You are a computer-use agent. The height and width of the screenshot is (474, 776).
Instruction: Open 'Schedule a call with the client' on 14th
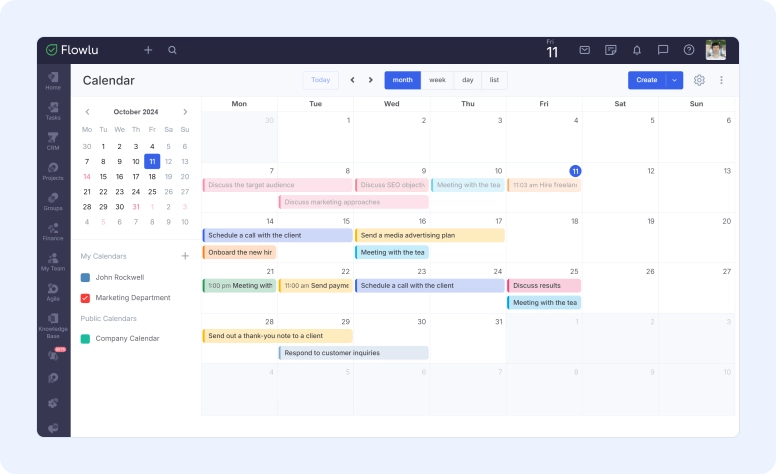[x=277, y=236]
